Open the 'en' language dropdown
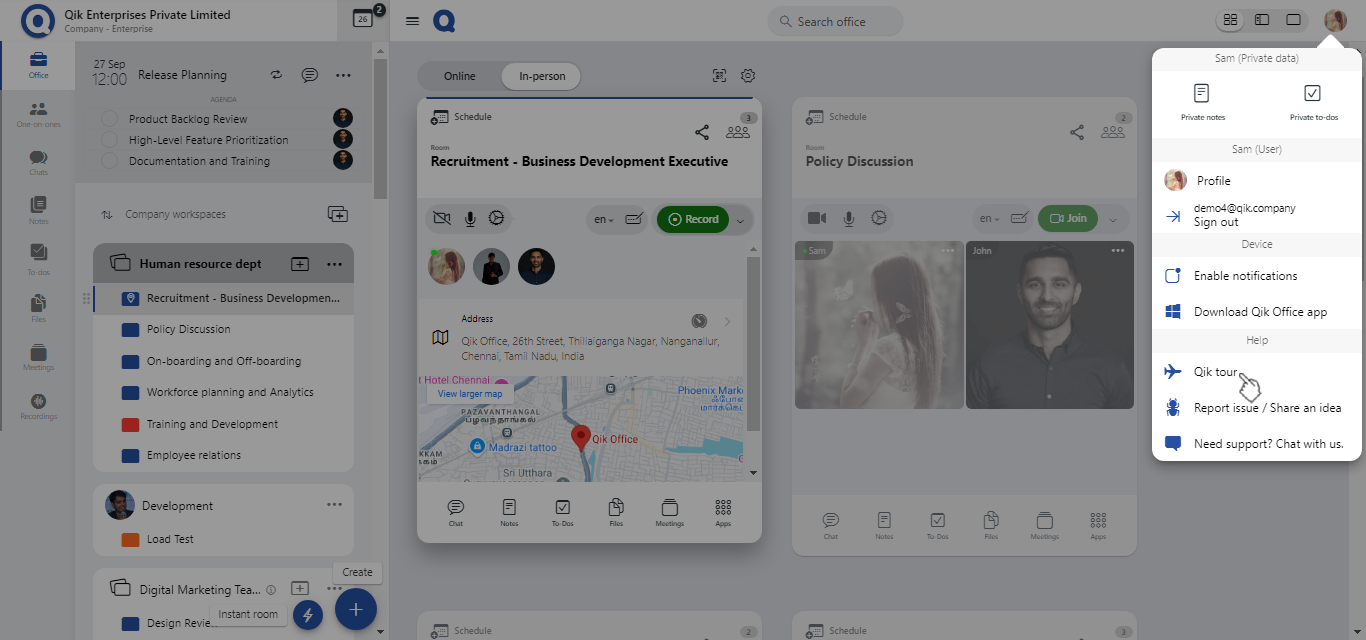Viewport: 1366px width, 640px height. click(600, 219)
